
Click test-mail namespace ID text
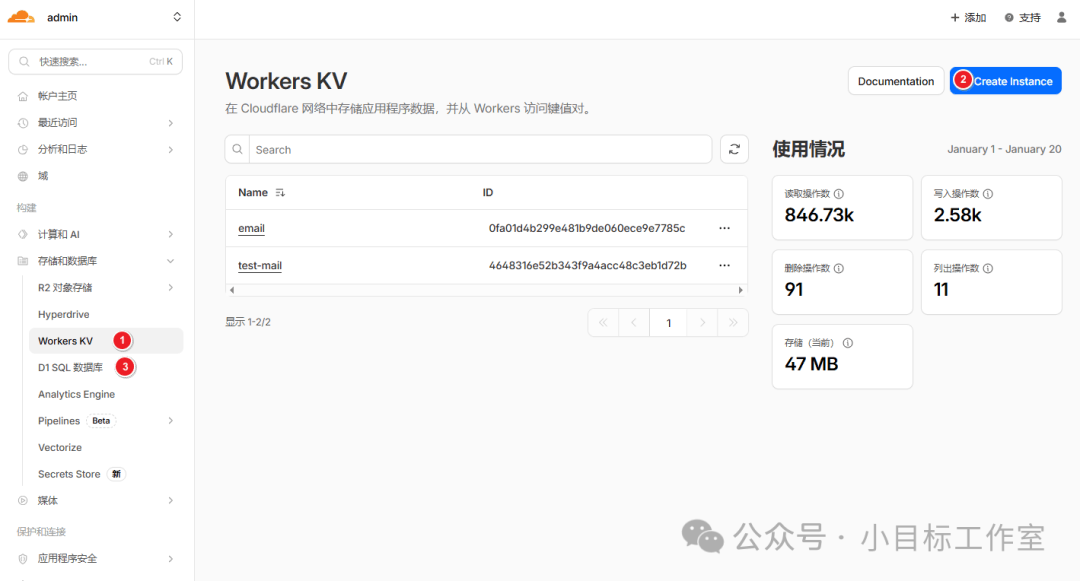588,266
